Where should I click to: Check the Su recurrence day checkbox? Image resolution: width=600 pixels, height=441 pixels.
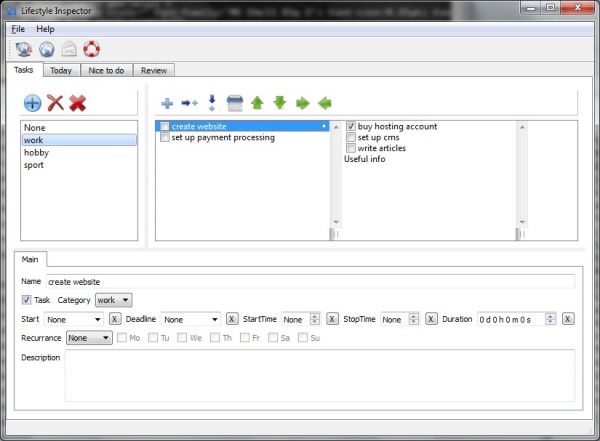pyautogui.click(x=303, y=337)
